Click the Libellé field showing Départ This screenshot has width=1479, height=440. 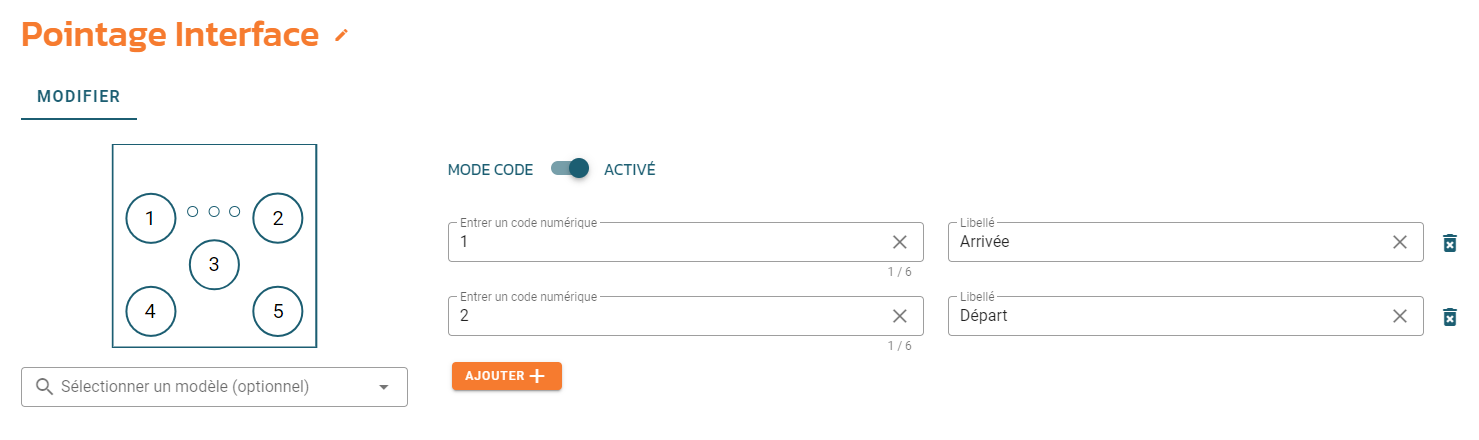tap(1185, 316)
